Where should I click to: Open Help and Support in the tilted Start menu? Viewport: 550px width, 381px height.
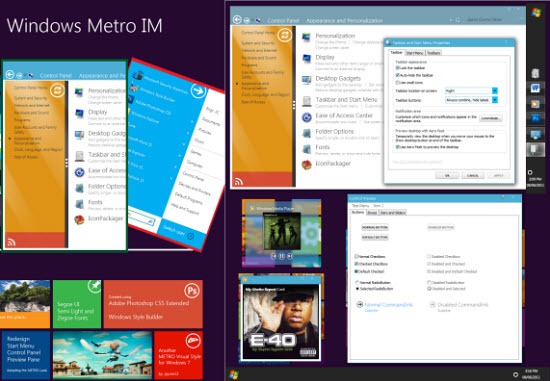point(185,209)
